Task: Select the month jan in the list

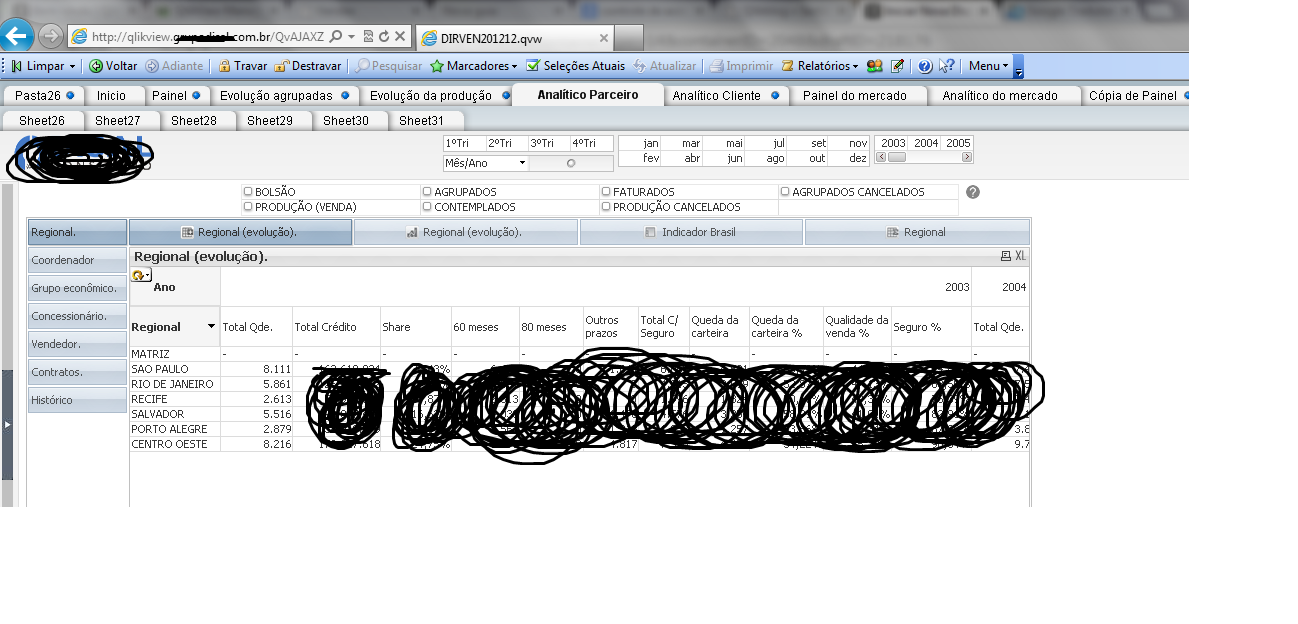Action: click(x=640, y=143)
